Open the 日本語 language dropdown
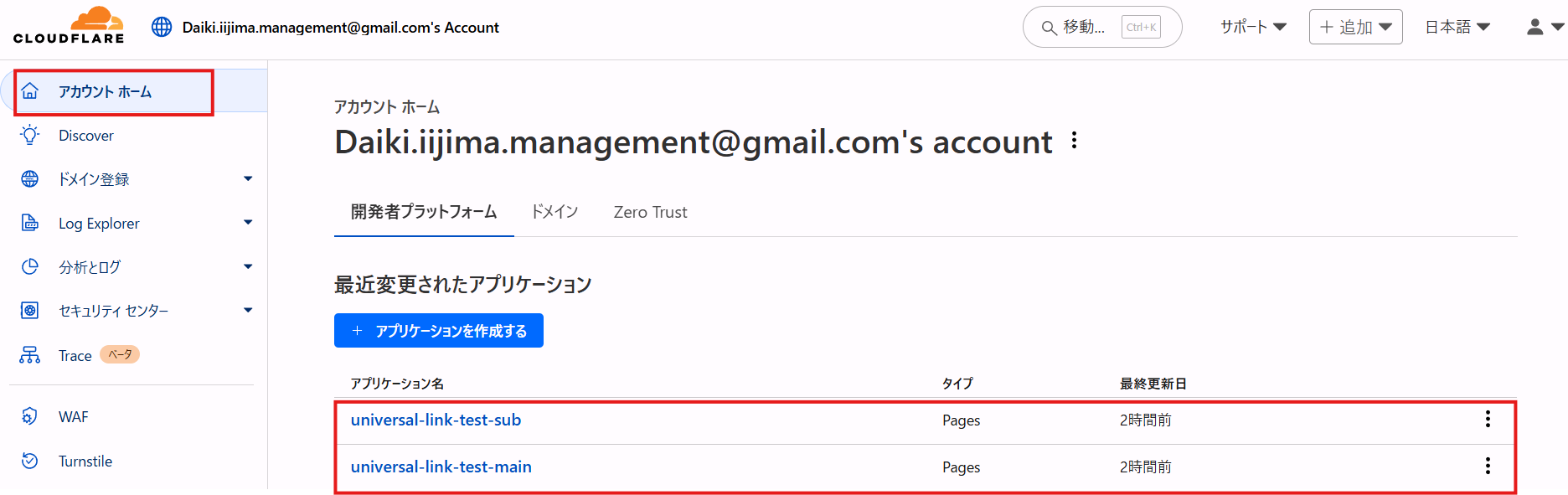 point(1457,27)
